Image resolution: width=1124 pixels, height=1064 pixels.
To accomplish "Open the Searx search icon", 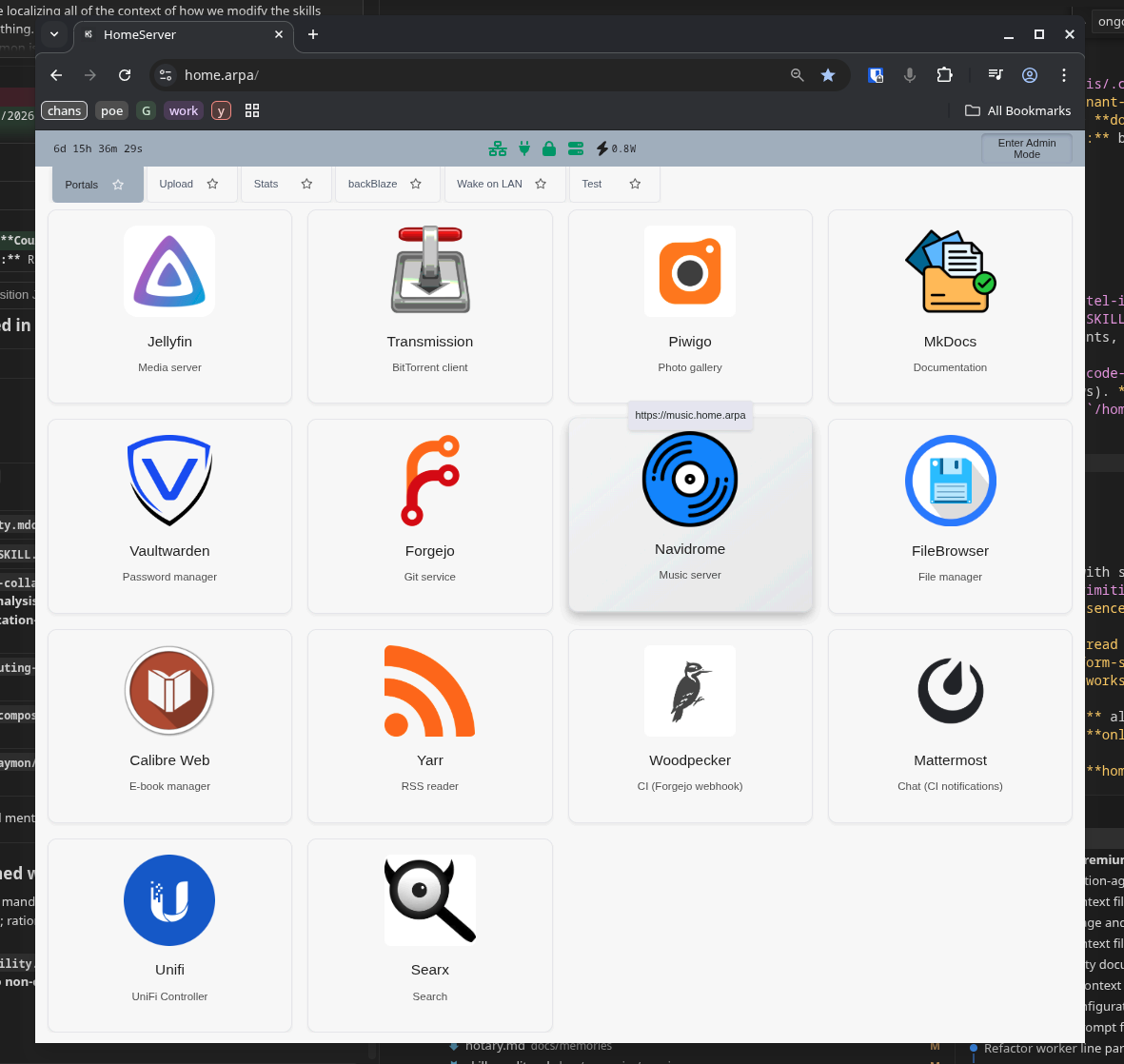I will click(x=429, y=899).
